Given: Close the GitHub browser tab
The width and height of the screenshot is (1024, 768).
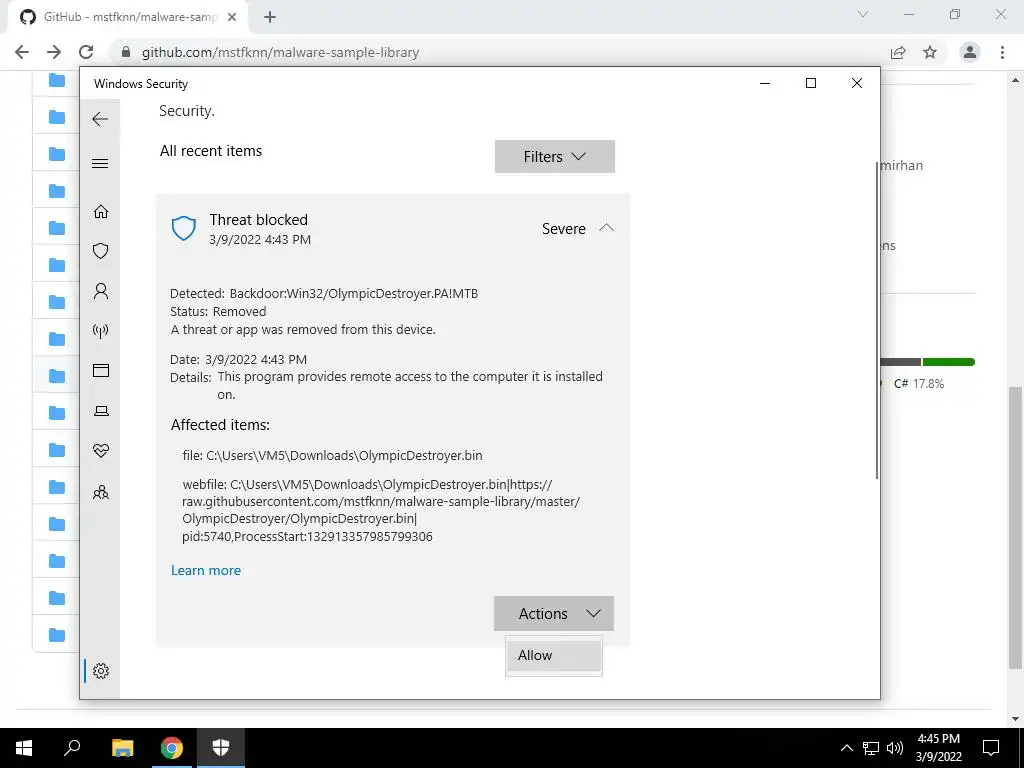Looking at the screenshot, I should (232, 17).
